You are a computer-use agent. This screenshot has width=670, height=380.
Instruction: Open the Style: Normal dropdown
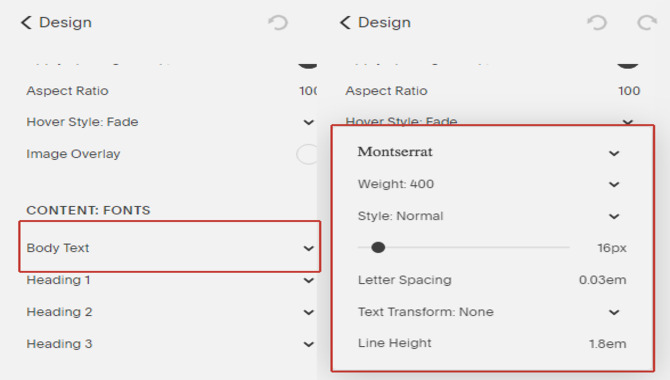[488, 216]
